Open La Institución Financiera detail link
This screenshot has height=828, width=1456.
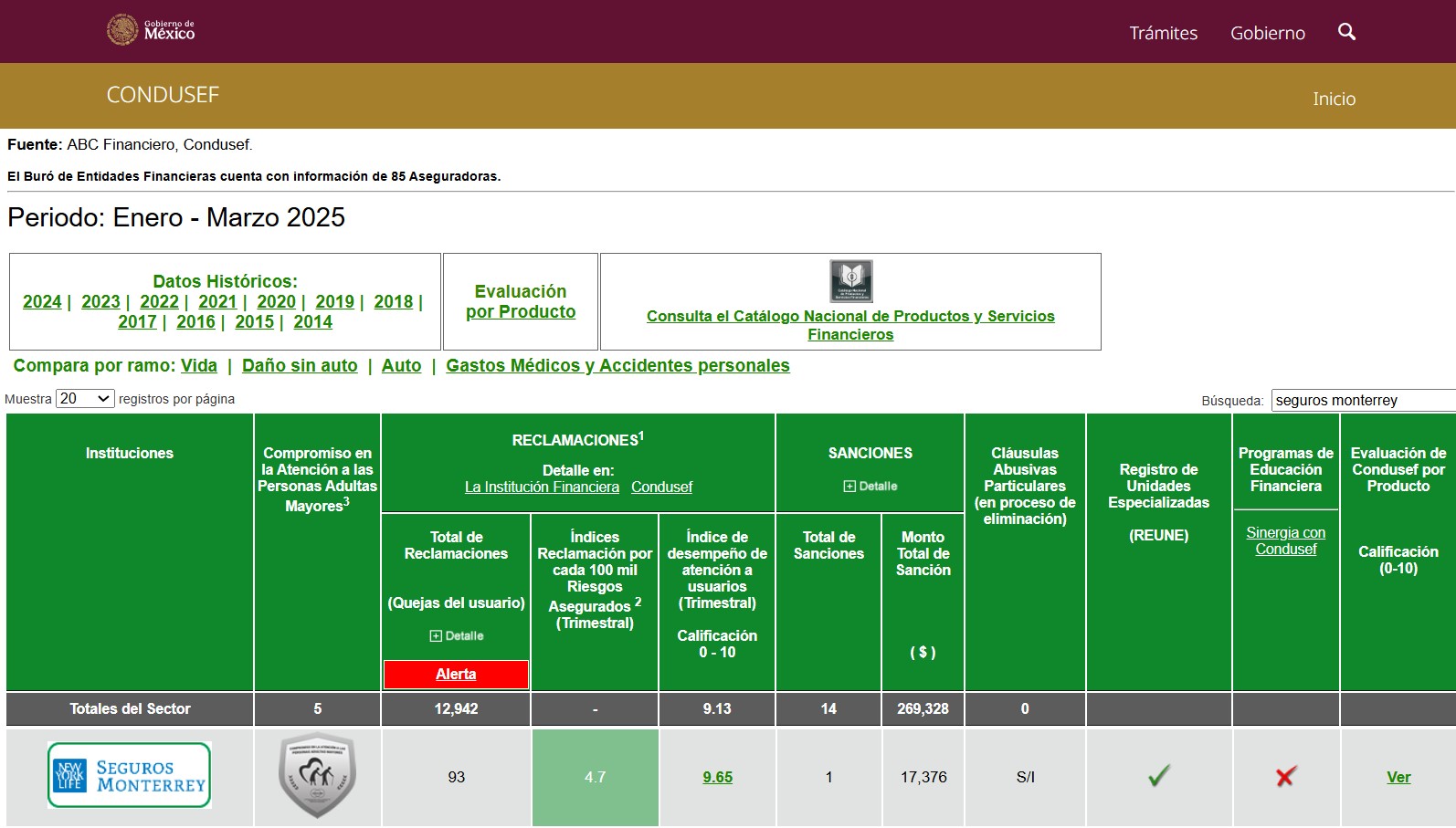coord(542,487)
